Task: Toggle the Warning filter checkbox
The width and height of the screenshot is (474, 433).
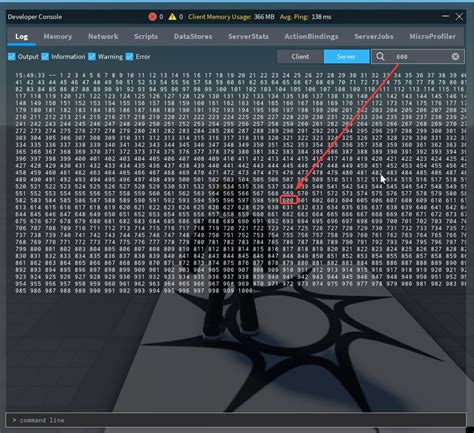Action: pyautogui.click(x=92, y=56)
